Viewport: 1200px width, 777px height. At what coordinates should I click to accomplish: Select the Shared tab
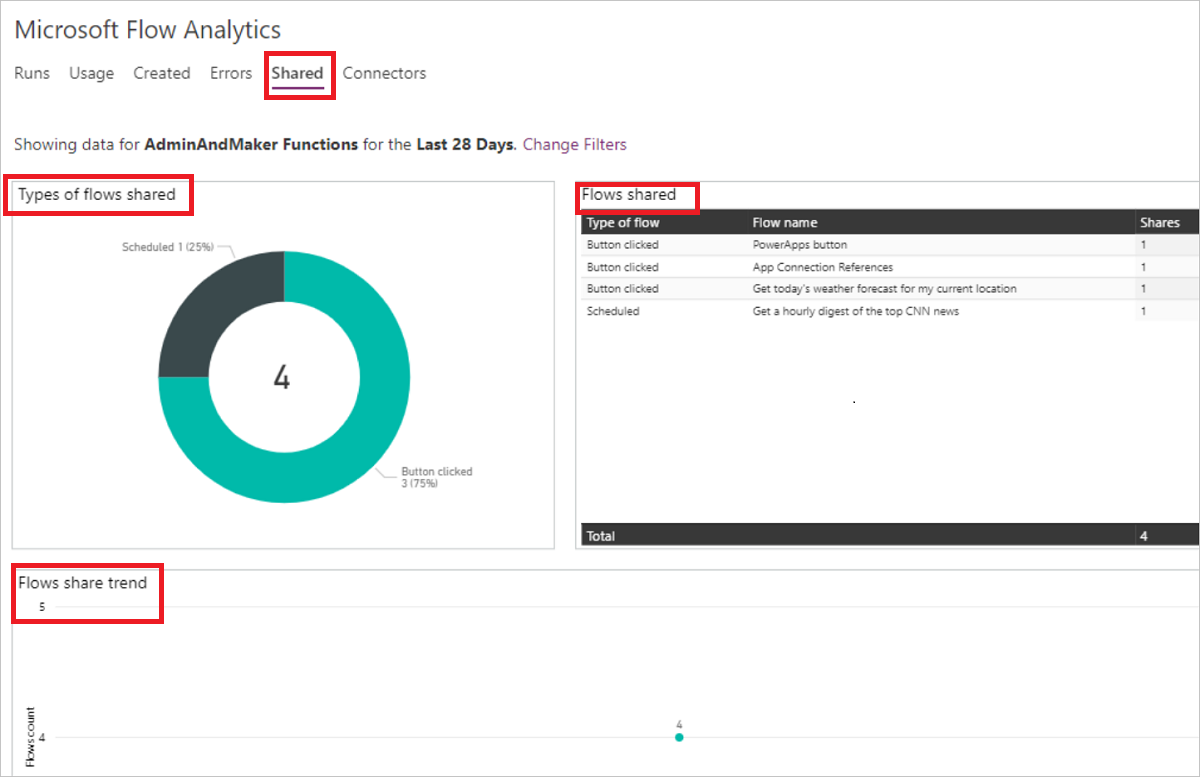pos(297,73)
